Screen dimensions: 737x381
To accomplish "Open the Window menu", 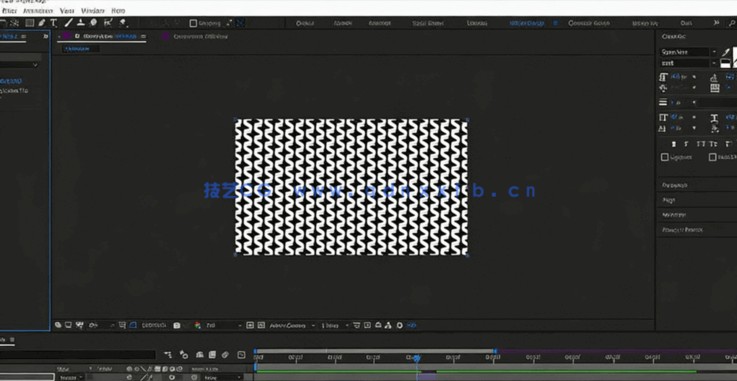I will click(x=93, y=10).
